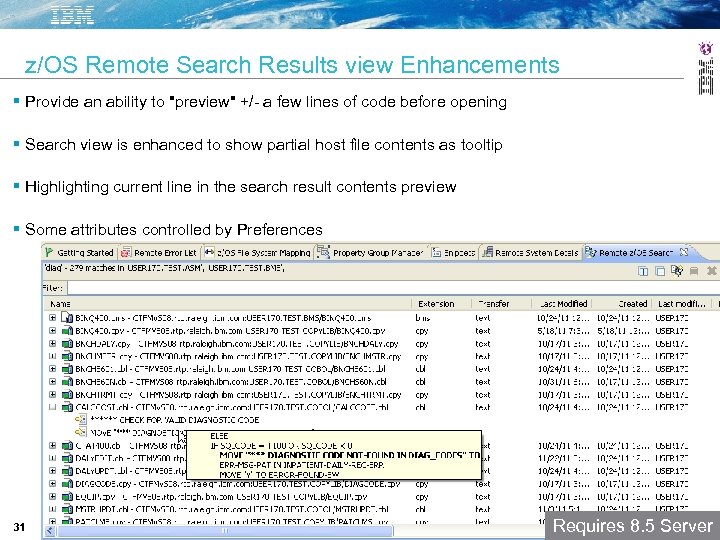The width and height of the screenshot is (720, 540).
Task: Click the 'text' transfer cell in the EQUIP.cpy row
Action: tap(483, 496)
